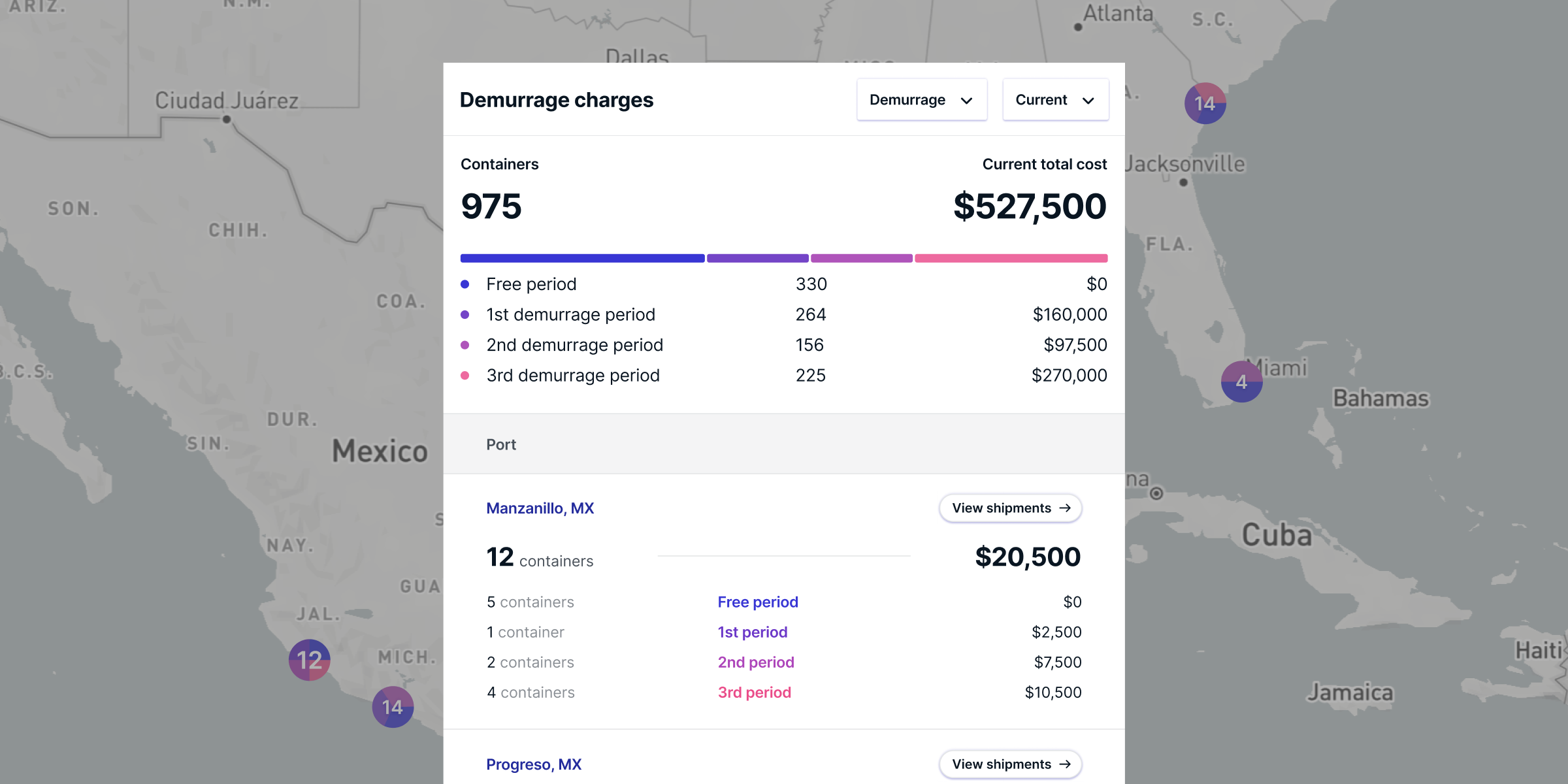Click the Demurrage dropdown chevron
The width and height of the screenshot is (1568, 784).
(x=966, y=101)
